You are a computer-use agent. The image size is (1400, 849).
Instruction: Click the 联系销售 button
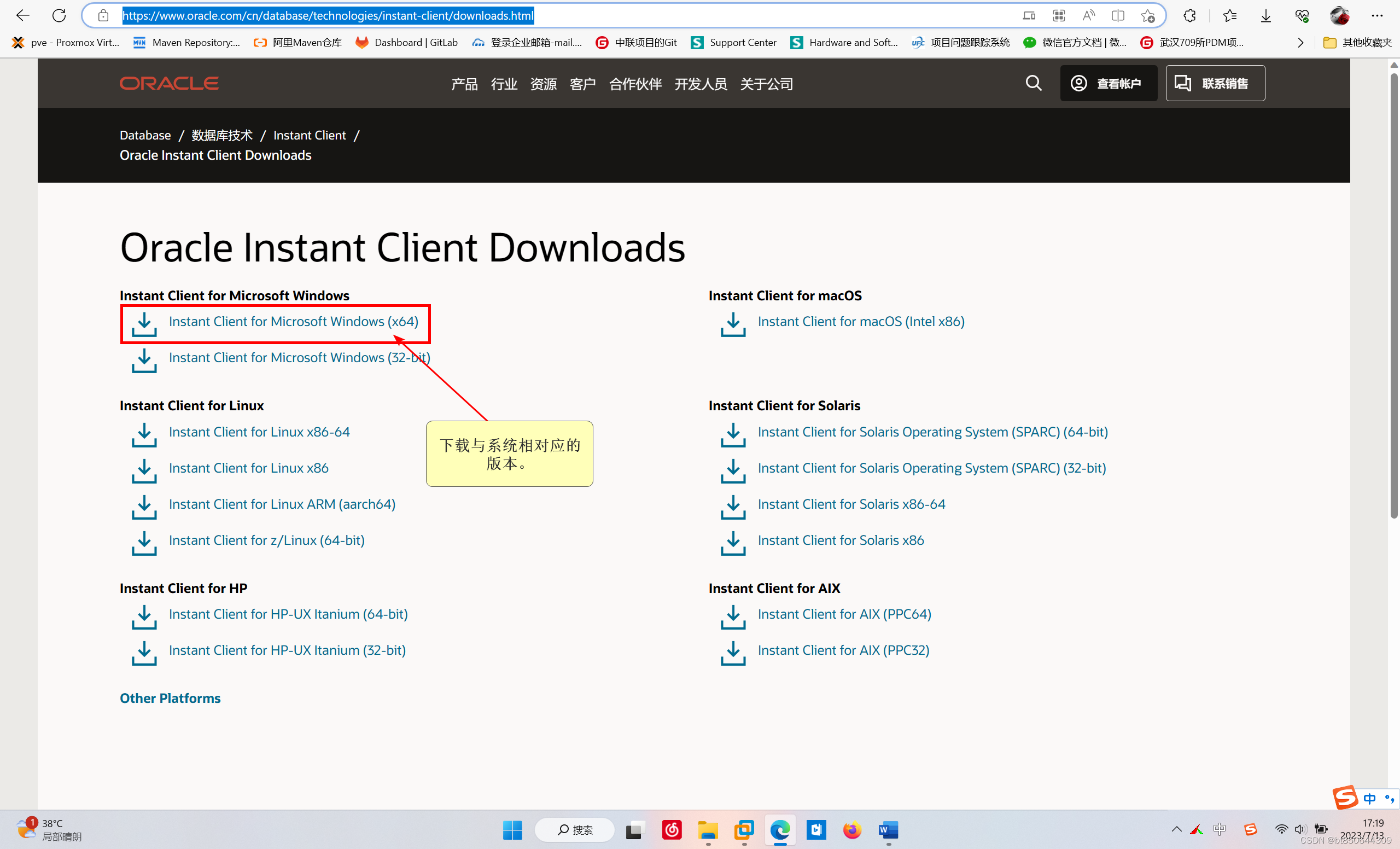pyautogui.click(x=1215, y=84)
